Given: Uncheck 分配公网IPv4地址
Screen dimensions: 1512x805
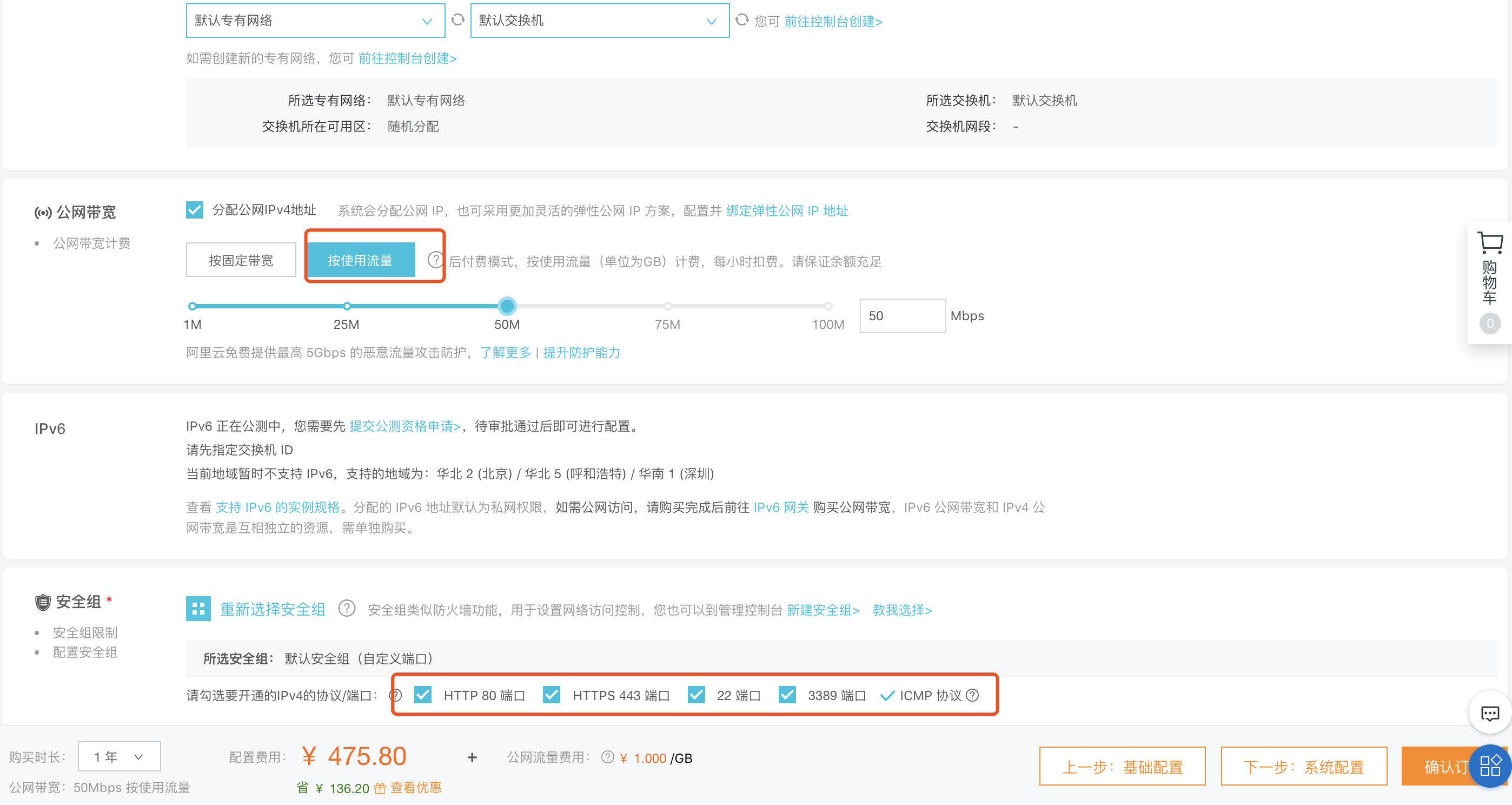Looking at the screenshot, I should tap(194, 209).
